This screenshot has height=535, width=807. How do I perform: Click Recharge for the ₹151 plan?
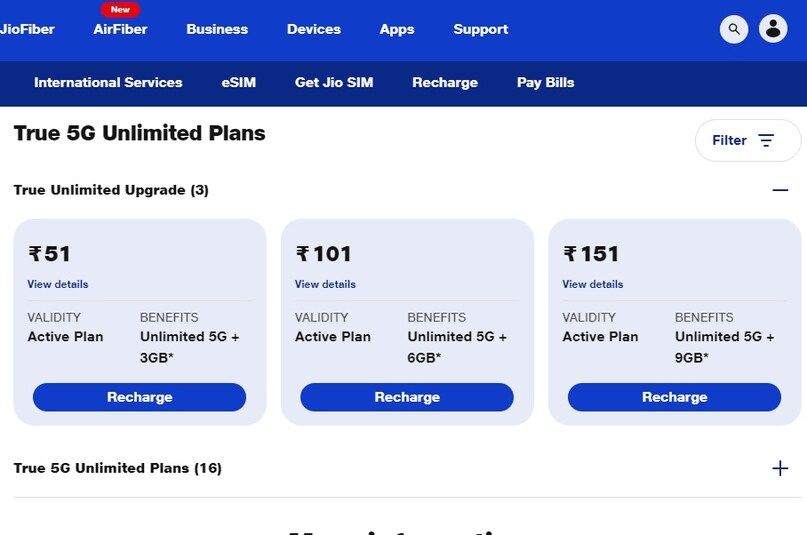tap(674, 397)
